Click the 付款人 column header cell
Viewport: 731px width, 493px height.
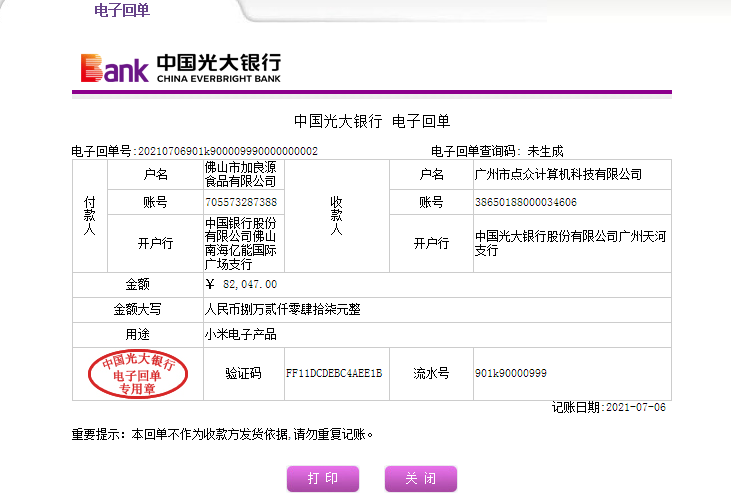90,215
